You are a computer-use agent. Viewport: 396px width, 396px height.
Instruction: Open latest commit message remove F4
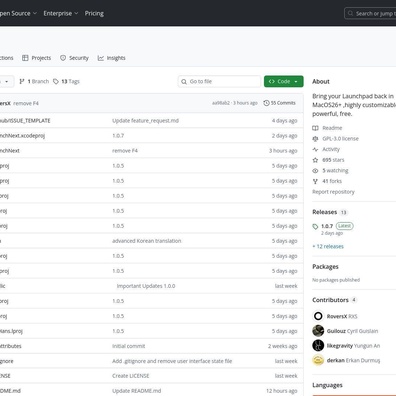click(x=26, y=103)
